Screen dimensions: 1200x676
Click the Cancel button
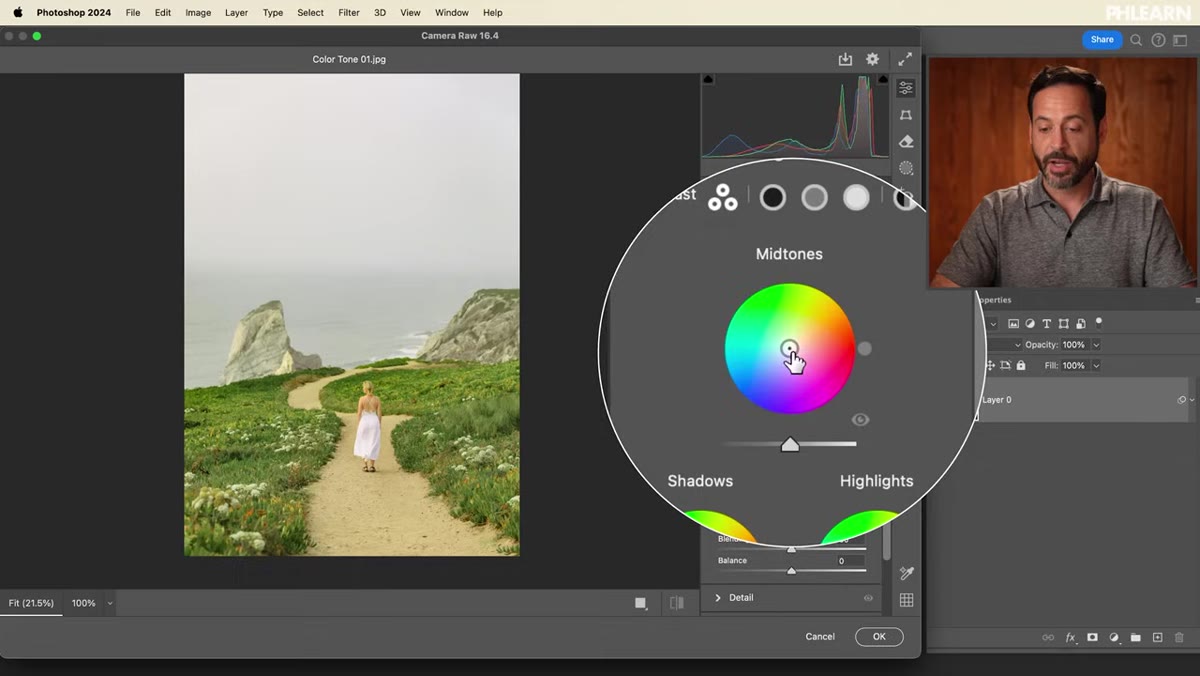point(820,637)
